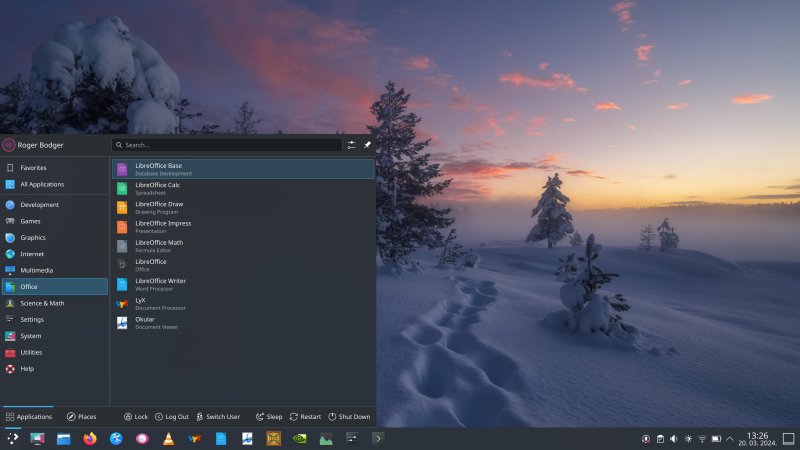Launch LibreOffice Math formula editor
Screen dimensions: 800x450
(x=243, y=246)
